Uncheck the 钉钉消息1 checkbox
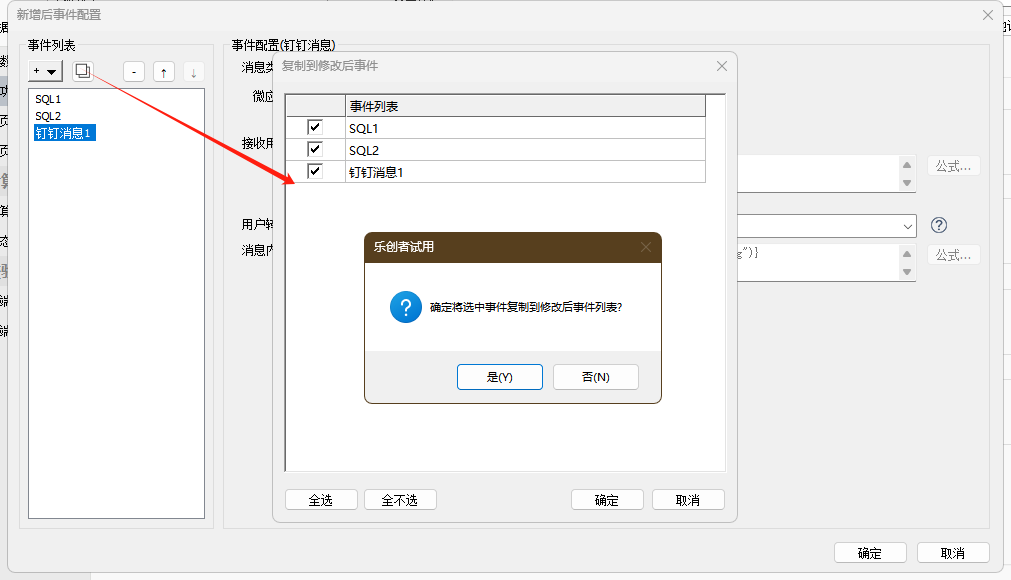 (x=315, y=172)
